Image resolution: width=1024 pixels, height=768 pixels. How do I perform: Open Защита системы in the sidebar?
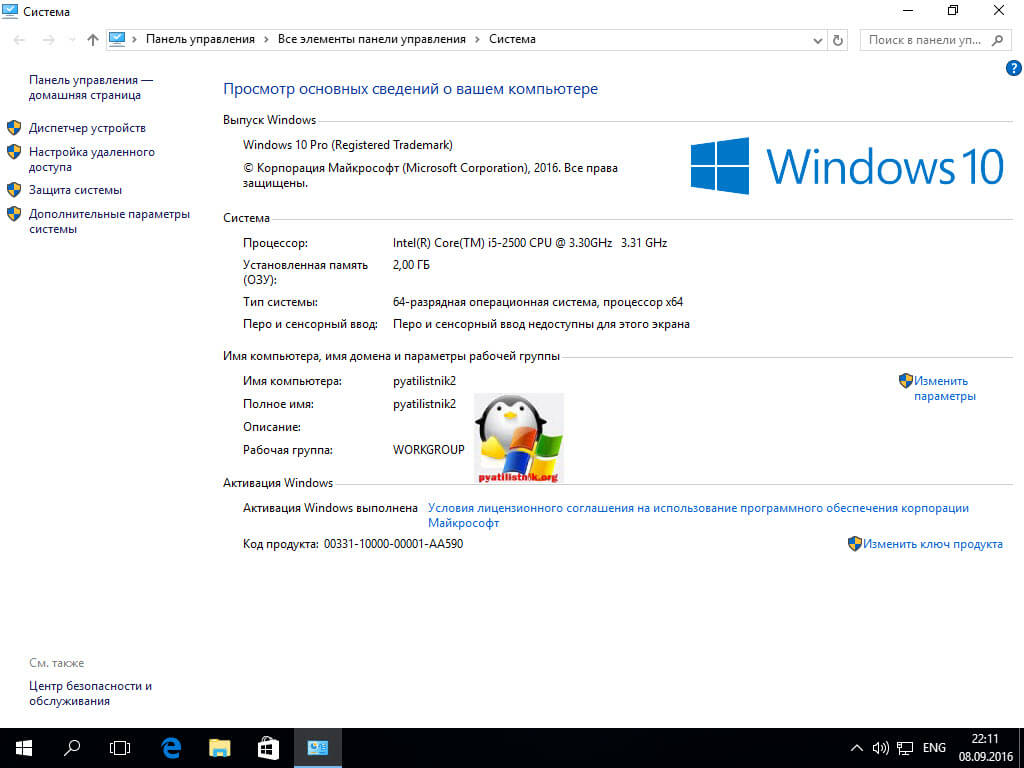75,190
